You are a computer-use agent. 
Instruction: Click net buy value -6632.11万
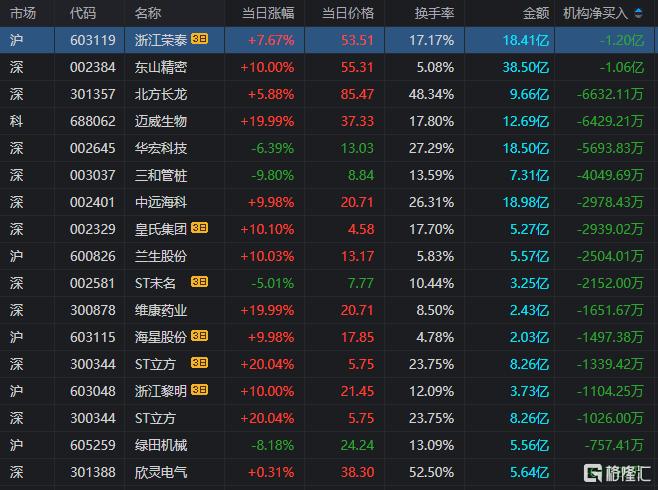[x=611, y=94]
